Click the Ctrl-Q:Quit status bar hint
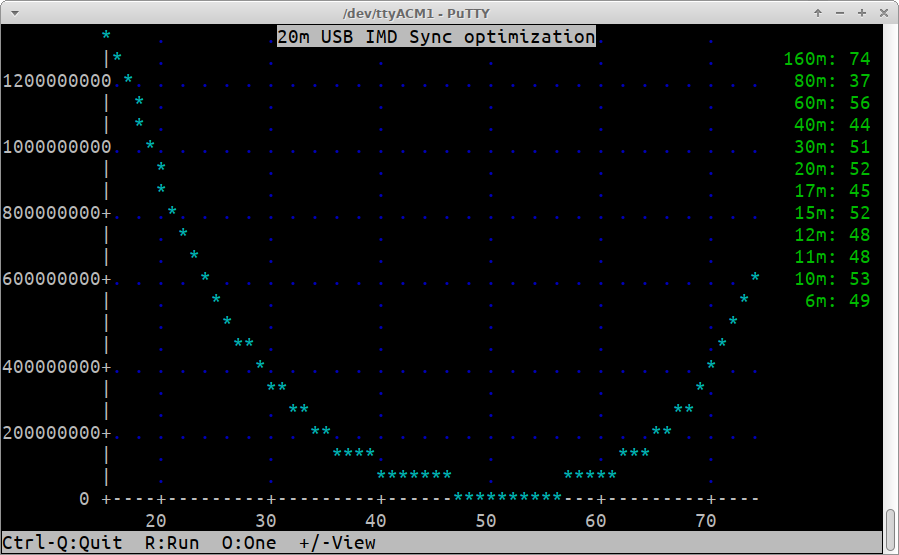Screen dimensions: 899x555 tap(62, 543)
